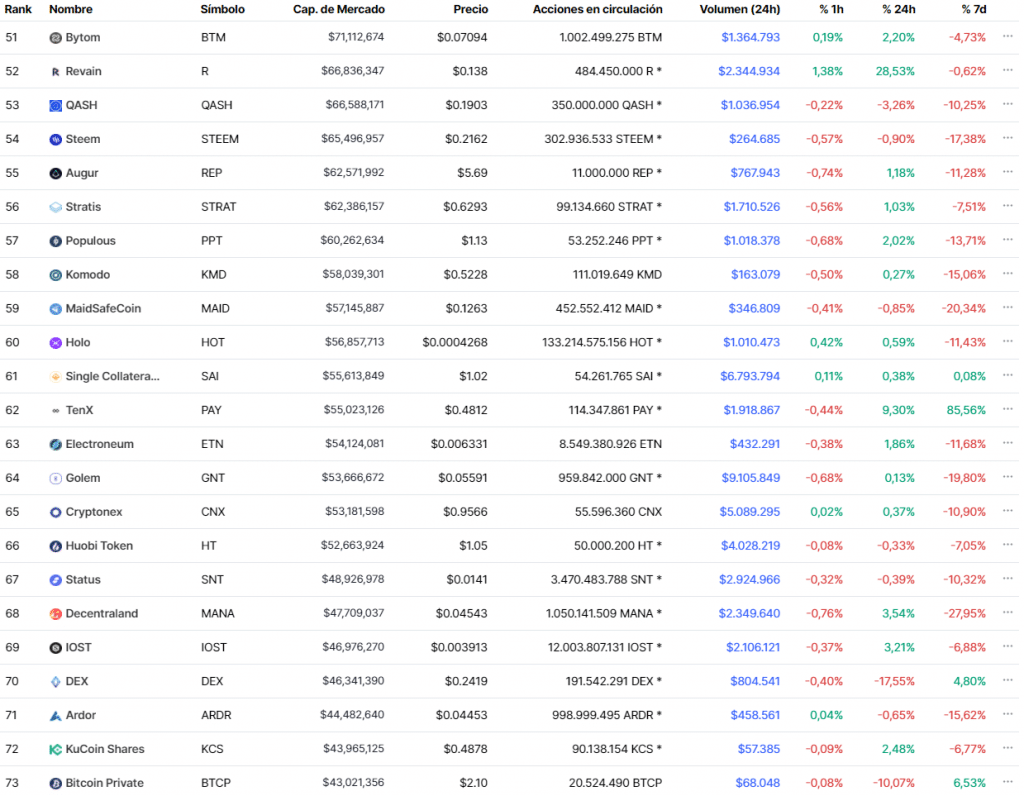Image resolution: width=1024 pixels, height=796 pixels.
Task: Open Golem volume link $9.105.849
Action: 751,479
